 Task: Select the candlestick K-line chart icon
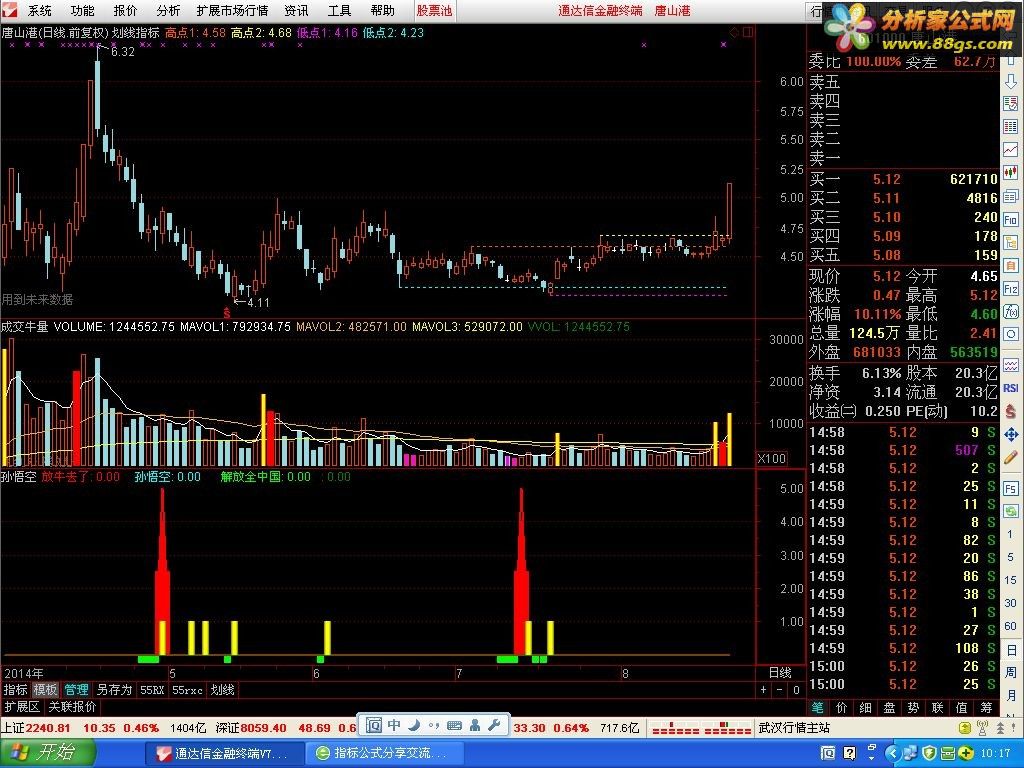tap(1010, 172)
